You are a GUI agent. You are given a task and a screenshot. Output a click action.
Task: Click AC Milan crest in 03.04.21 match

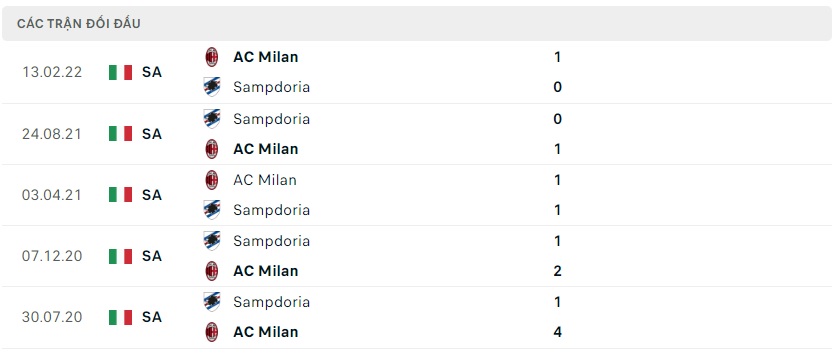click(212, 179)
